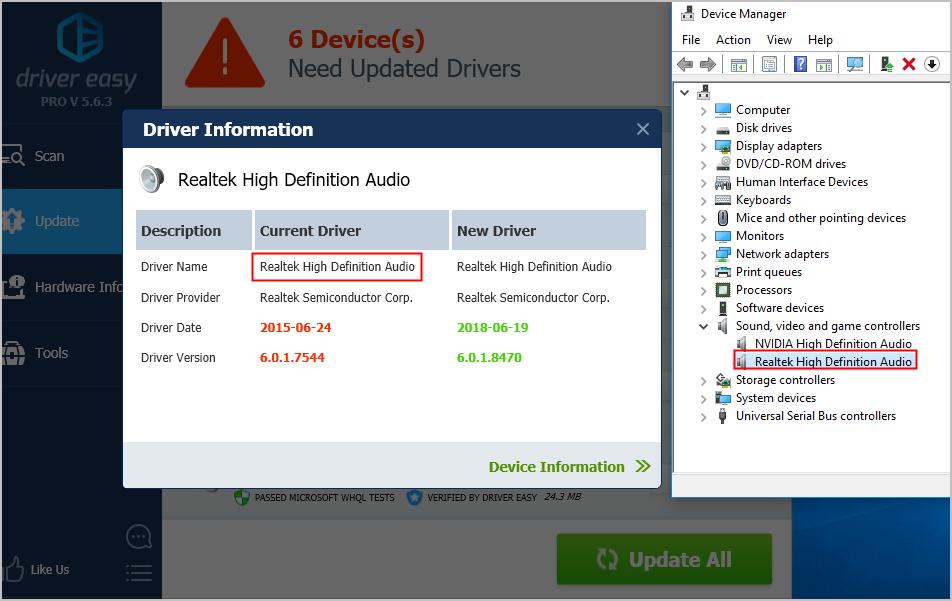Scan for hardware changes in Device Manager
This screenshot has width=952, height=601.
(x=855, y=64)
